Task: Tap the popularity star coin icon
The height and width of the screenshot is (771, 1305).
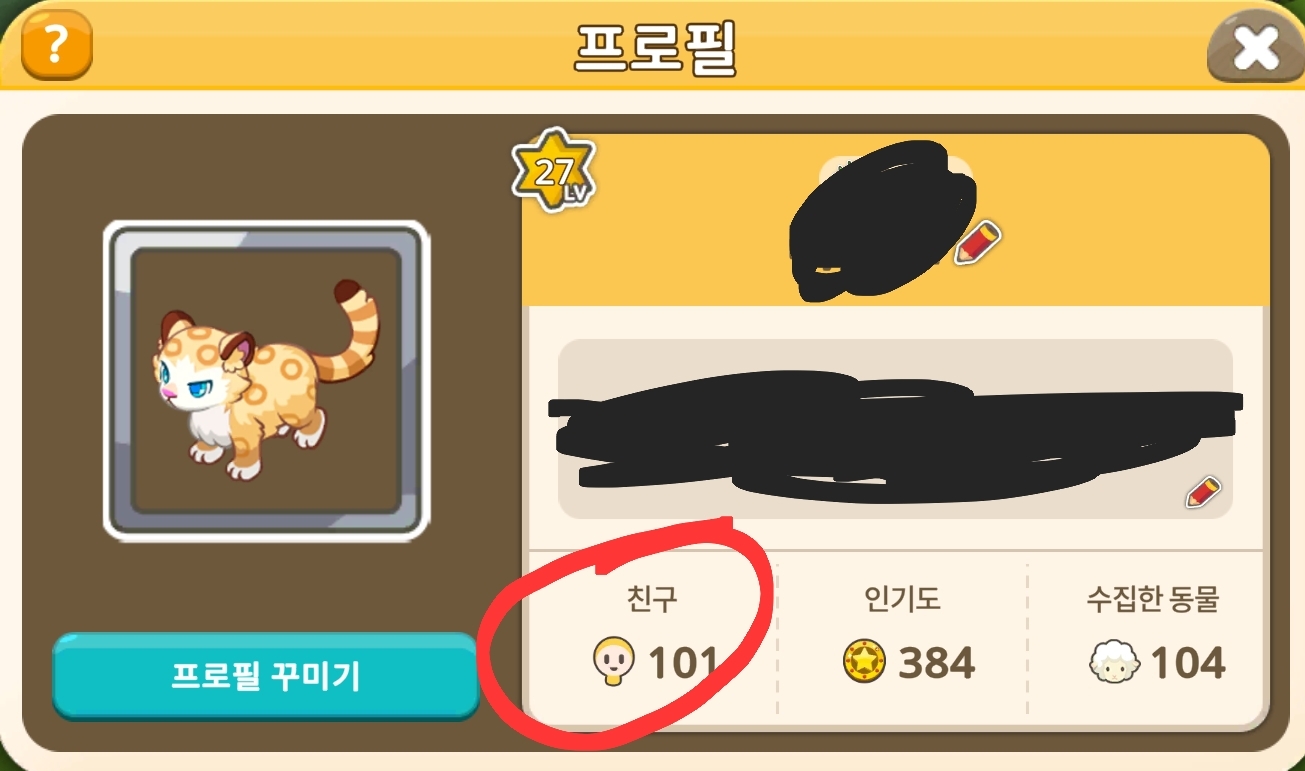Action: [x=865, y=662]
